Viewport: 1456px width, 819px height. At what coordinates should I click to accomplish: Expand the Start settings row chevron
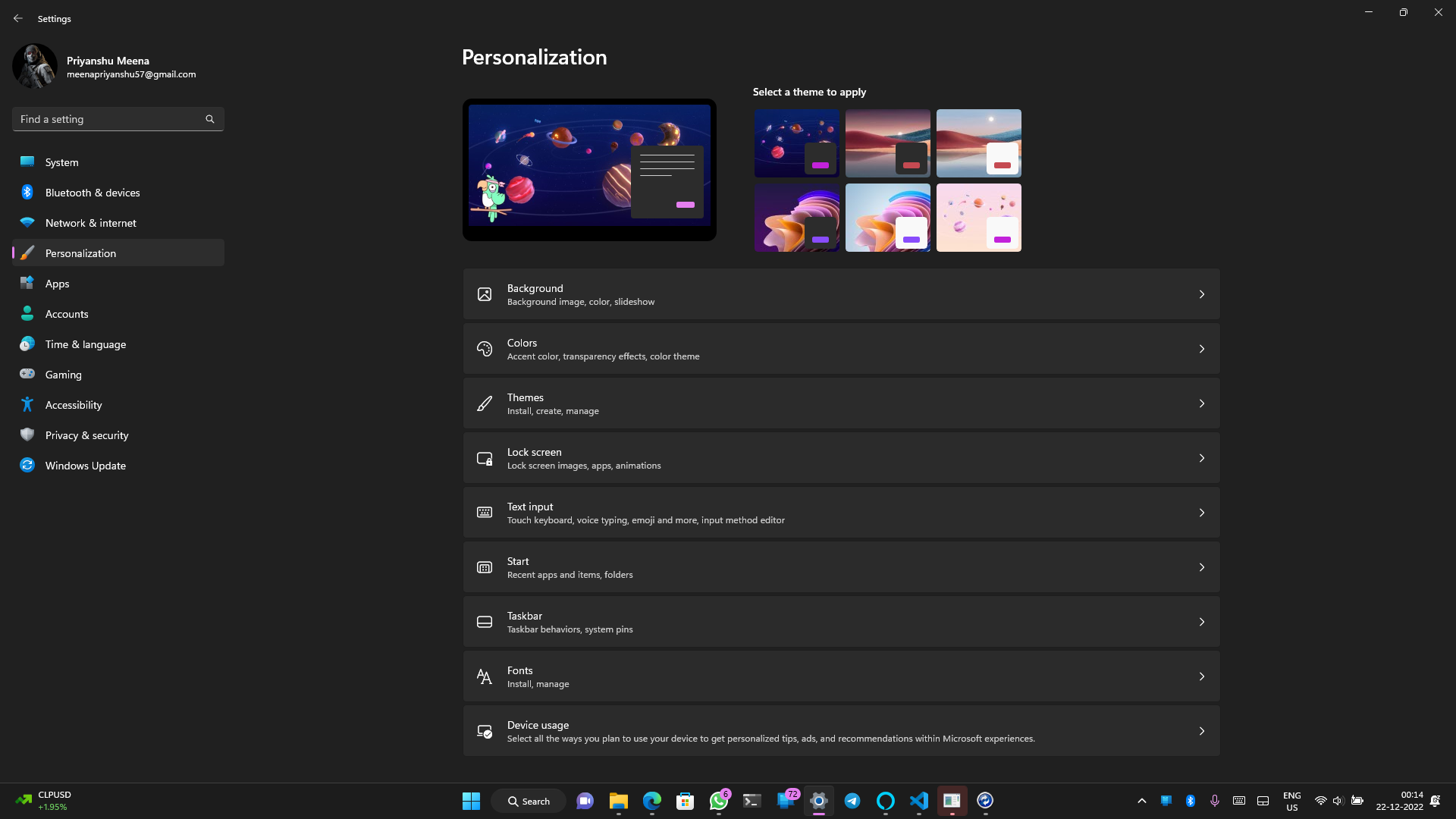(1202, 566)
